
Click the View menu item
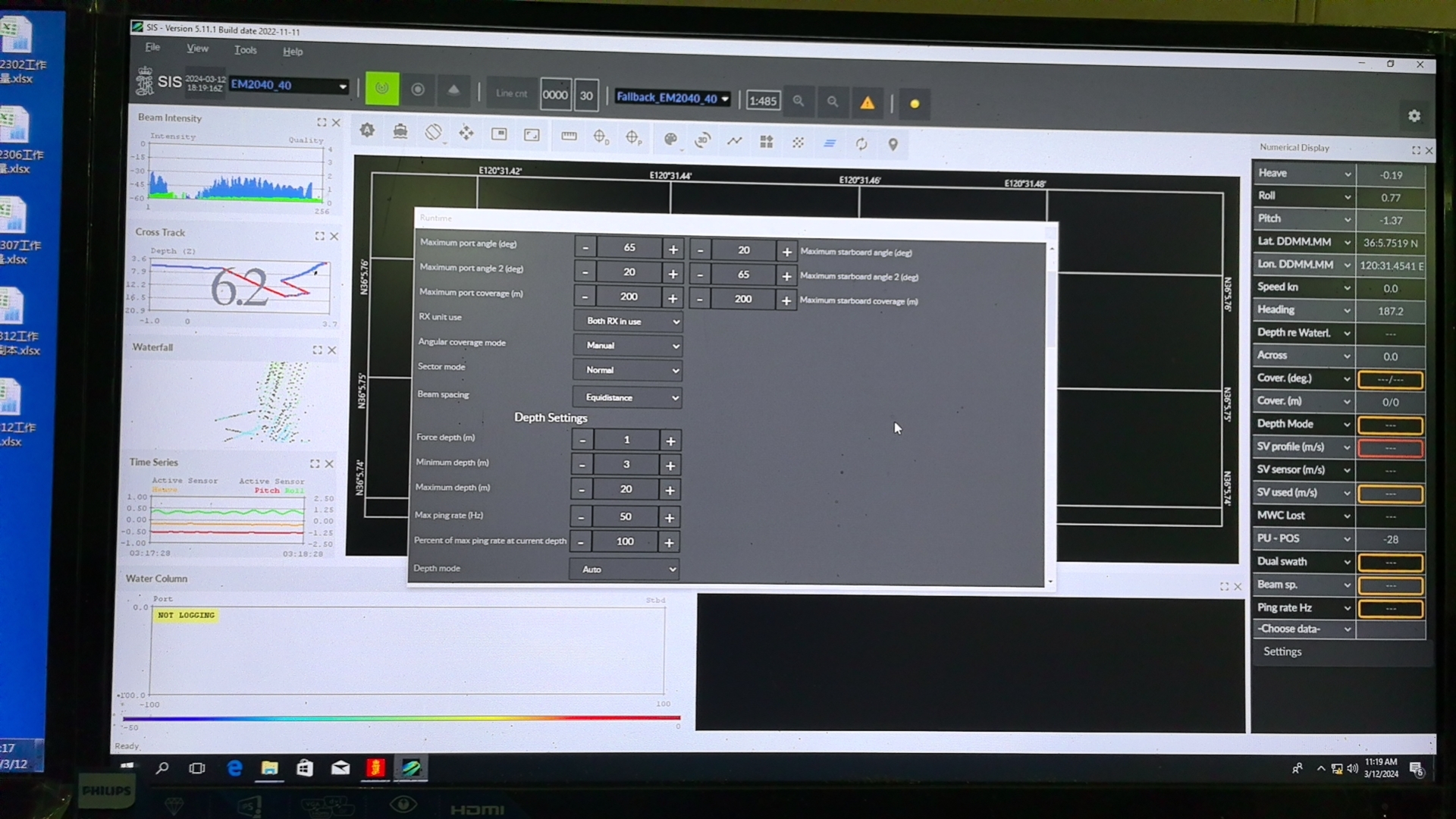coord(198,51)
